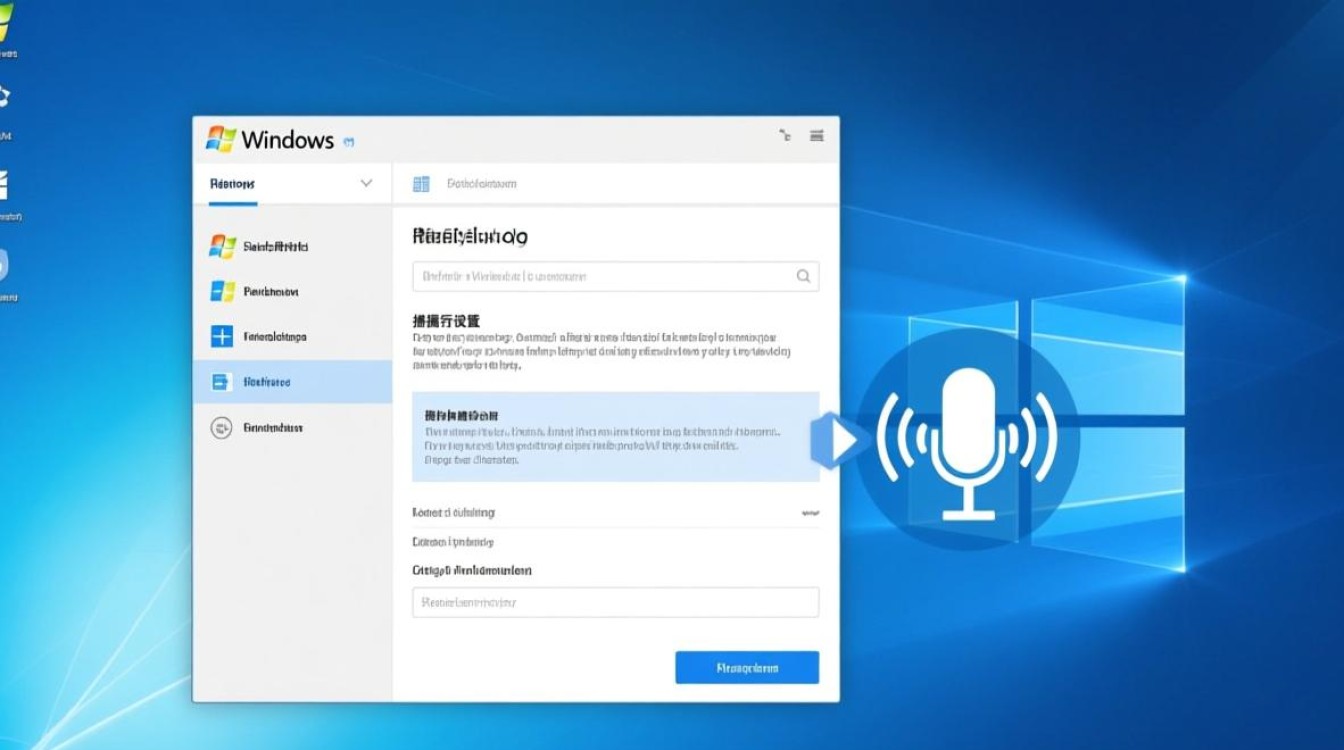Click inside the search input field

pyautogui.click(x=600, y=276)
